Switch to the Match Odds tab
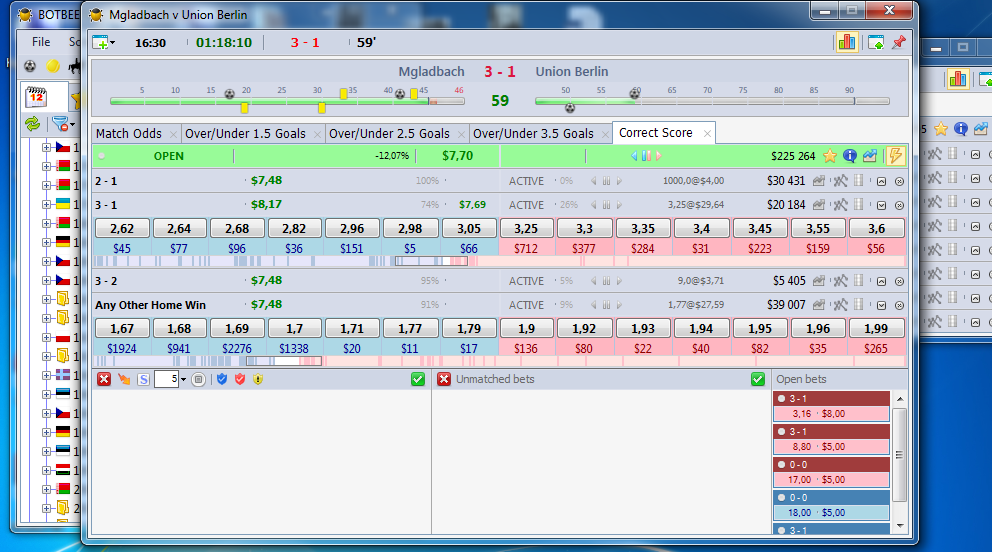 [128, 133]
